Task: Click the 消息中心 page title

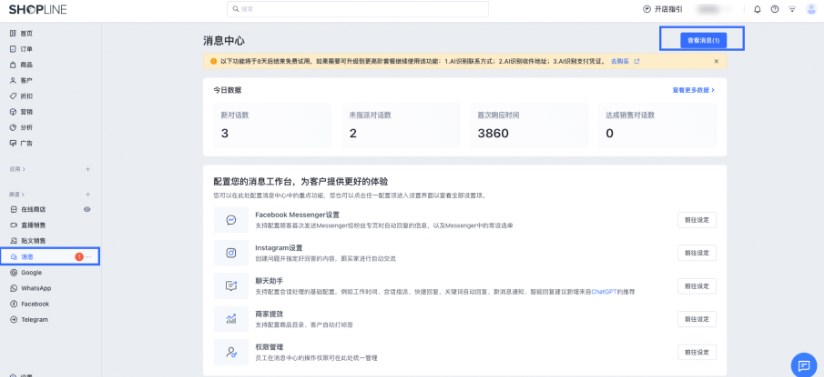Action: [224, 41]
